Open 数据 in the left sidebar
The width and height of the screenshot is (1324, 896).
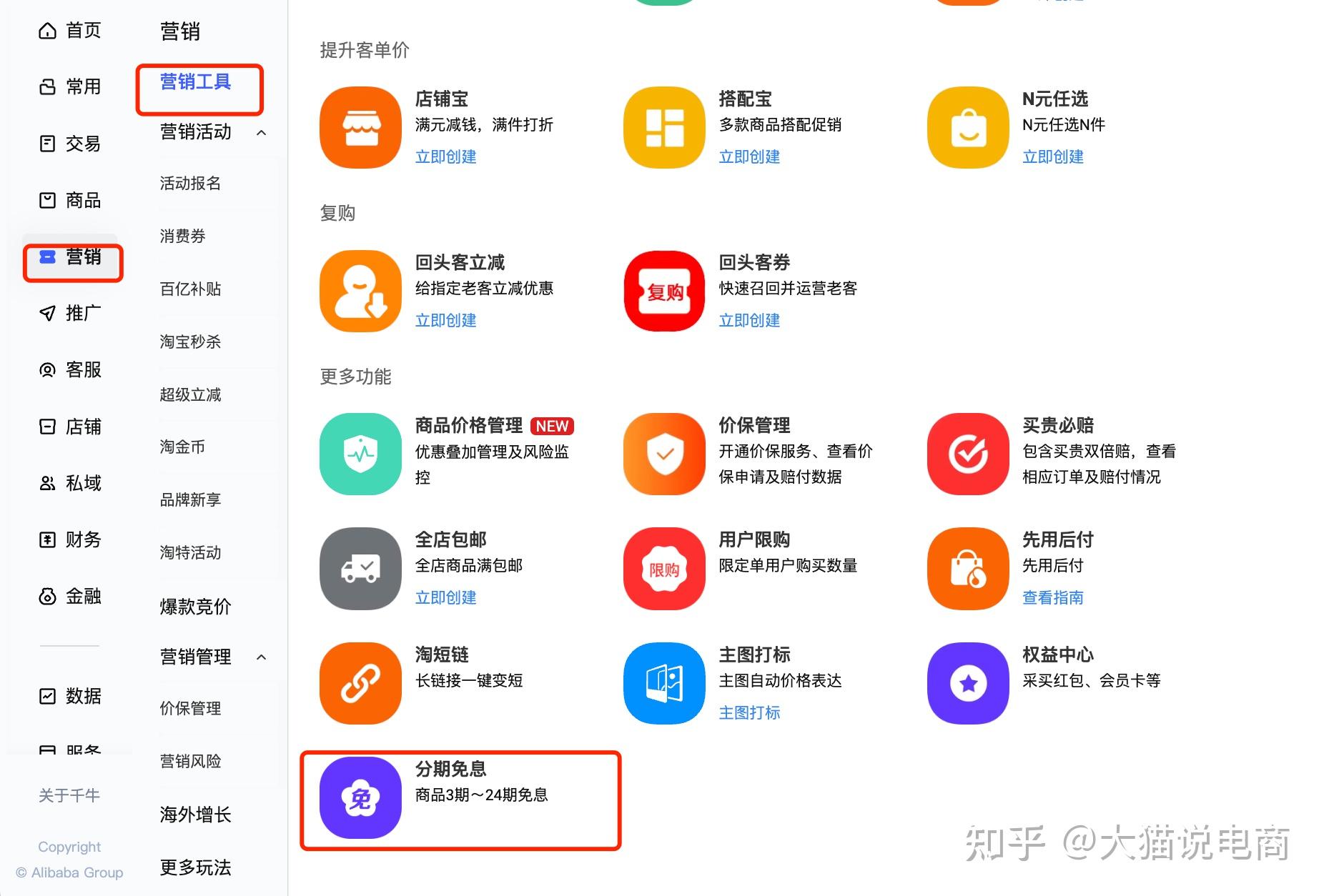click(x=69, y=695)
